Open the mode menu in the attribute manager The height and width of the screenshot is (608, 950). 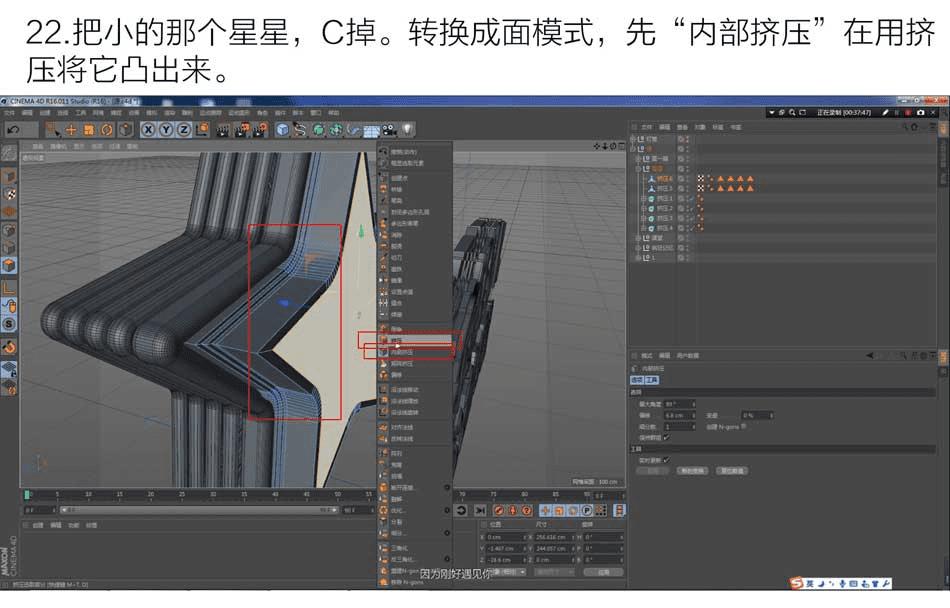[646, 355]
